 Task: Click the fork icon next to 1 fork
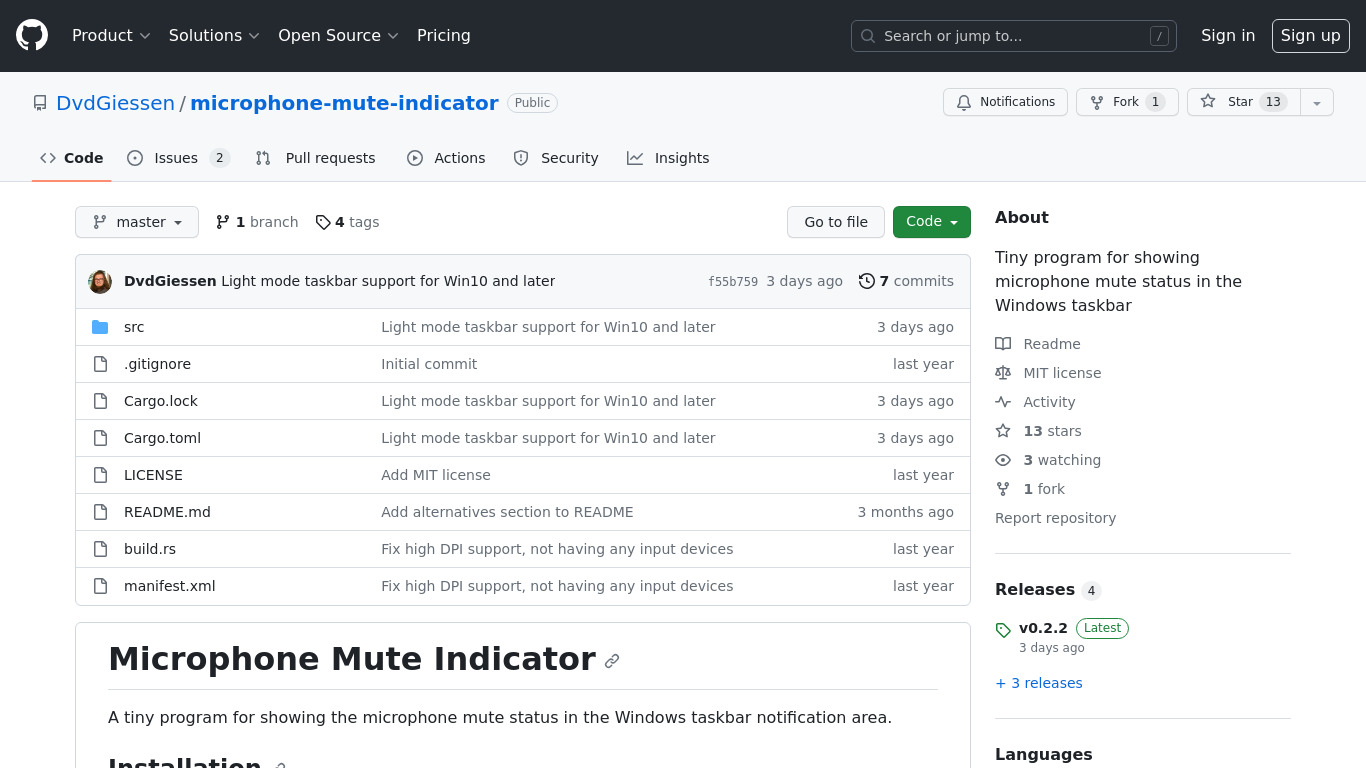point(1003,489)
